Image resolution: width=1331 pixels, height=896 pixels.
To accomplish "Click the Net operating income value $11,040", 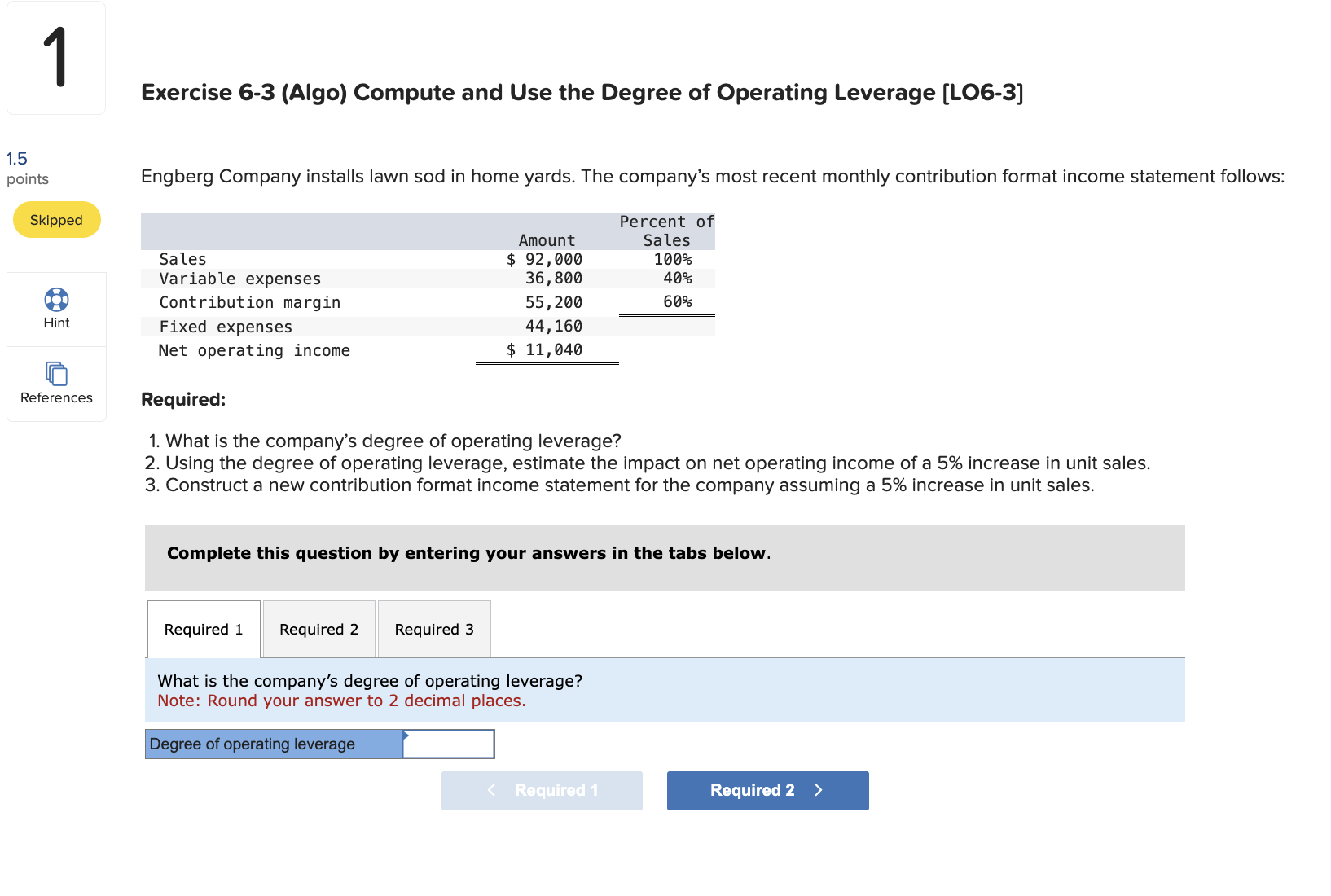I will click(546, 349).
